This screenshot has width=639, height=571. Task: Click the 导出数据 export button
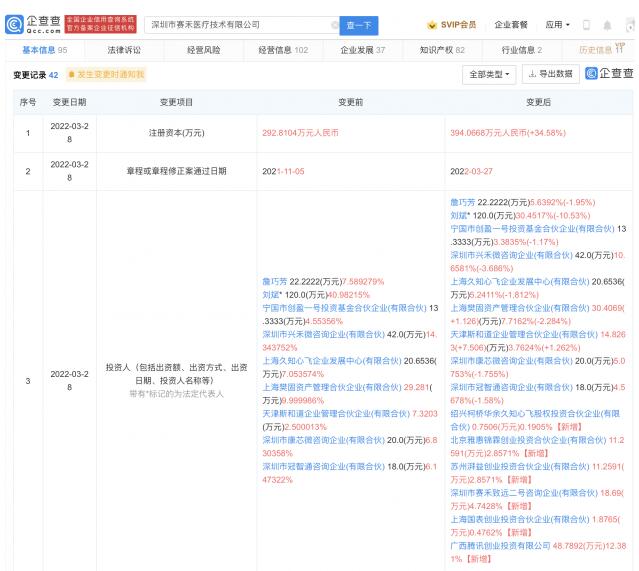[x=551, y=74]
